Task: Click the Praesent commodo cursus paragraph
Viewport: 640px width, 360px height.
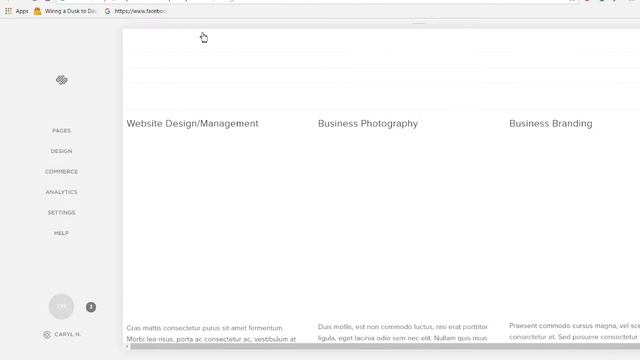Action: 574,331
